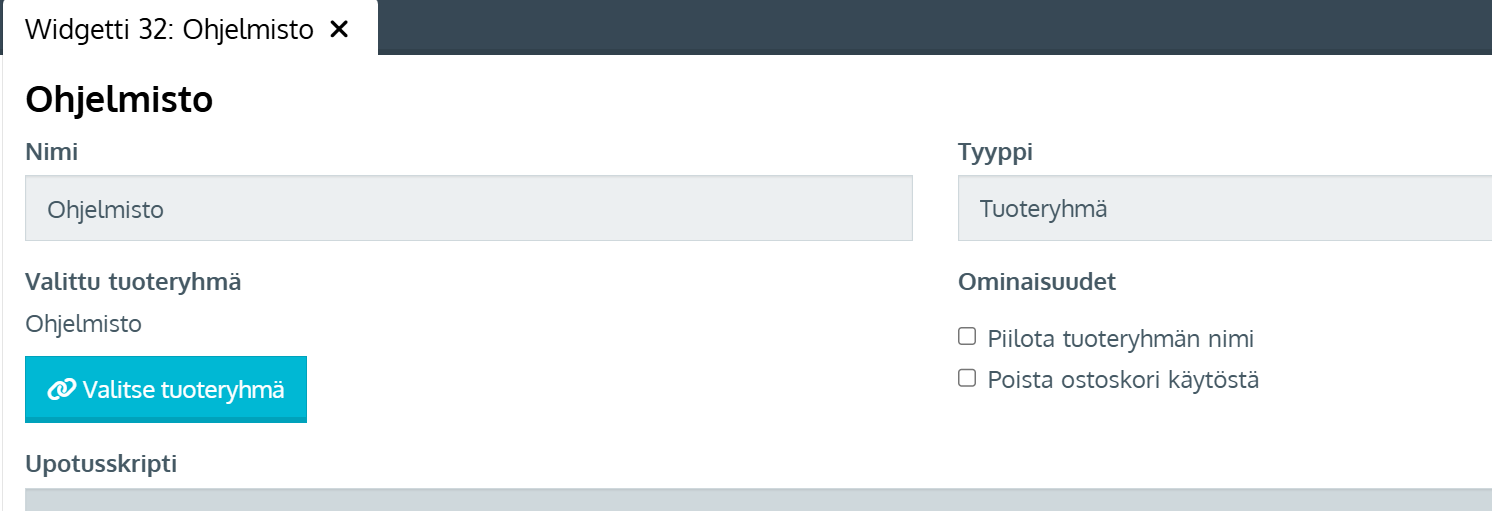Click the Nimi field label
This screenshot has width=1492, height=511.
pos(52,153)
